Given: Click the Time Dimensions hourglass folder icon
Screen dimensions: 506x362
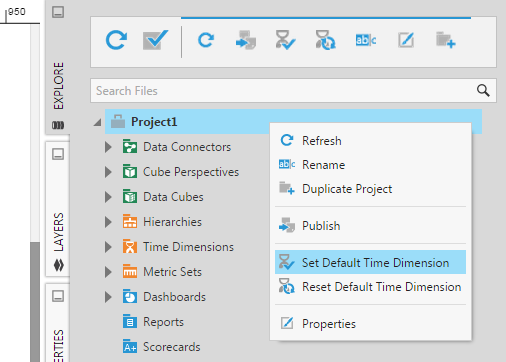Looking at the screenshot, I should tap(130, 246).
